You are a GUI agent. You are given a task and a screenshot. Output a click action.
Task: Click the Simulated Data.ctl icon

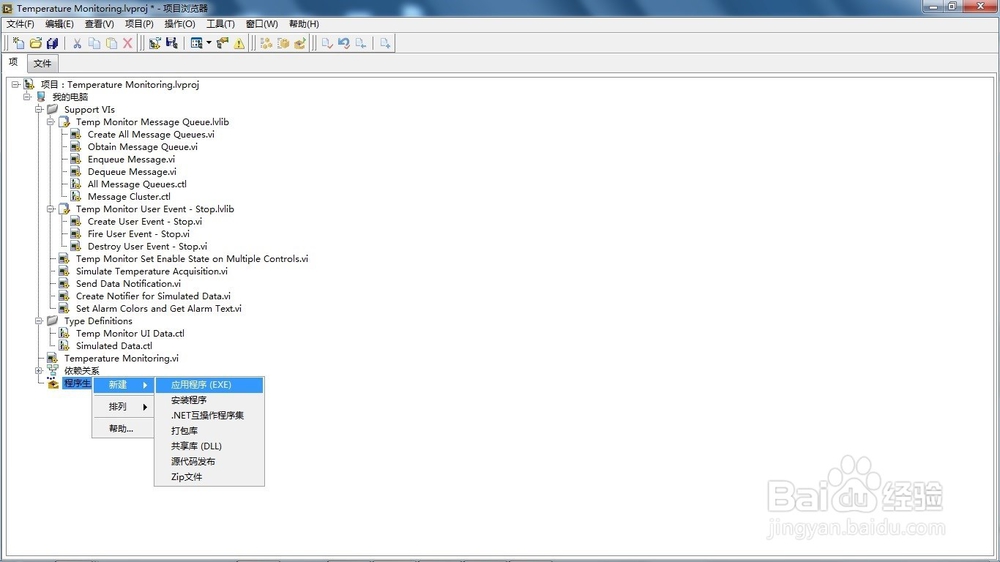[x=64, y=346]
